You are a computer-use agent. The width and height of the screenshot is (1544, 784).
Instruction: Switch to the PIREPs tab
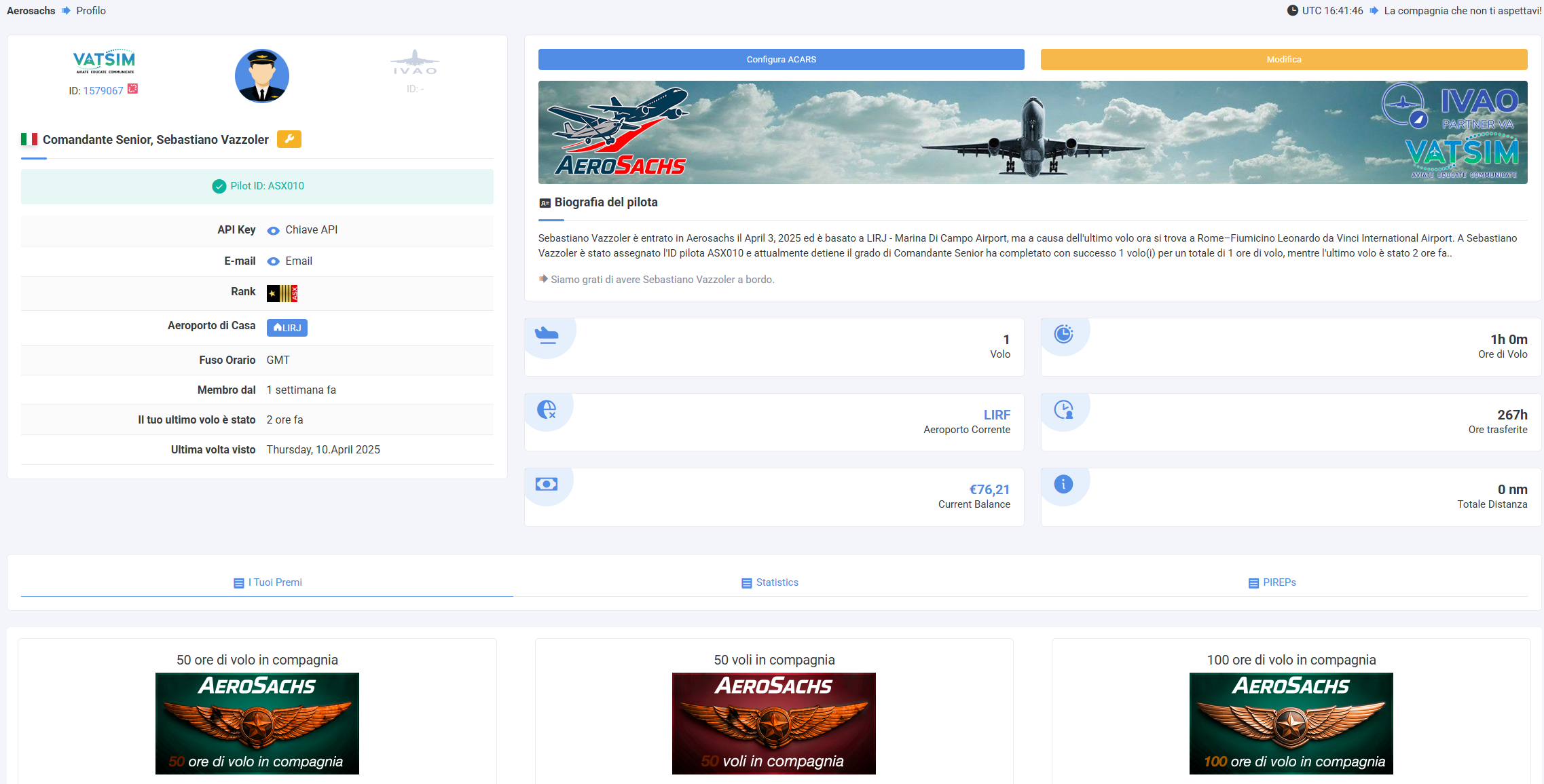(x=1272, y=582)
